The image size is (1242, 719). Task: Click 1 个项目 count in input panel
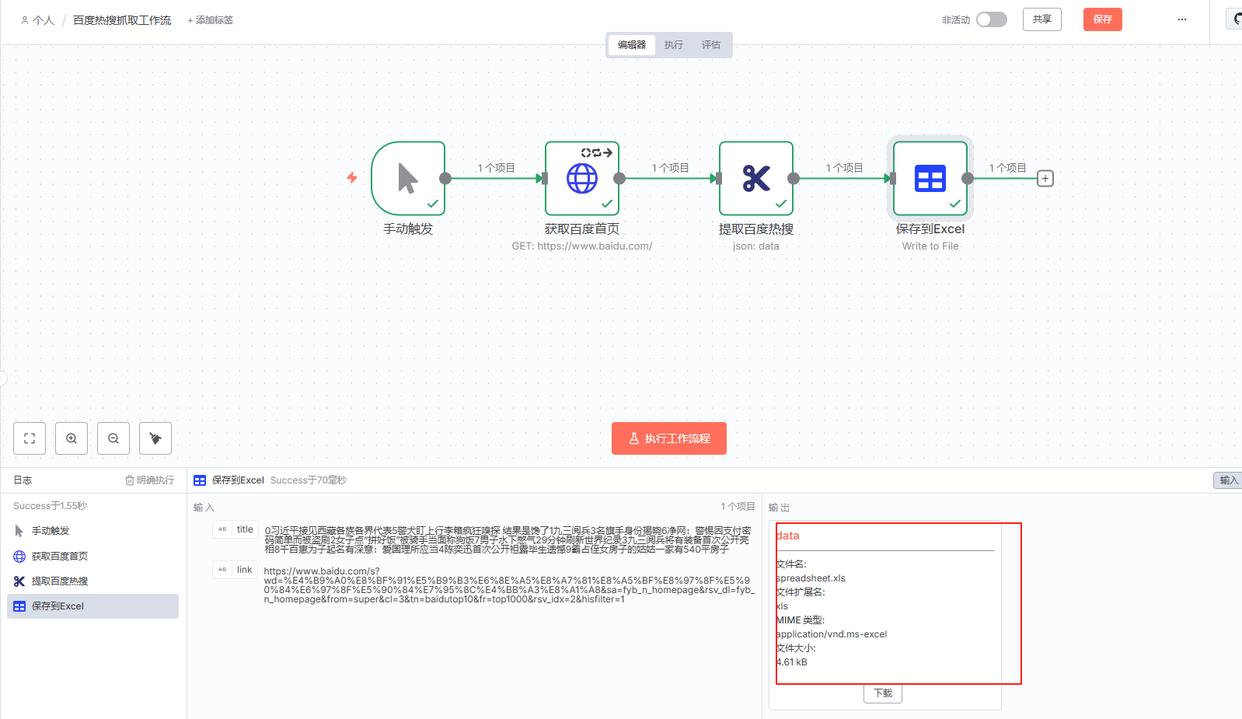[x=738, y=507]
